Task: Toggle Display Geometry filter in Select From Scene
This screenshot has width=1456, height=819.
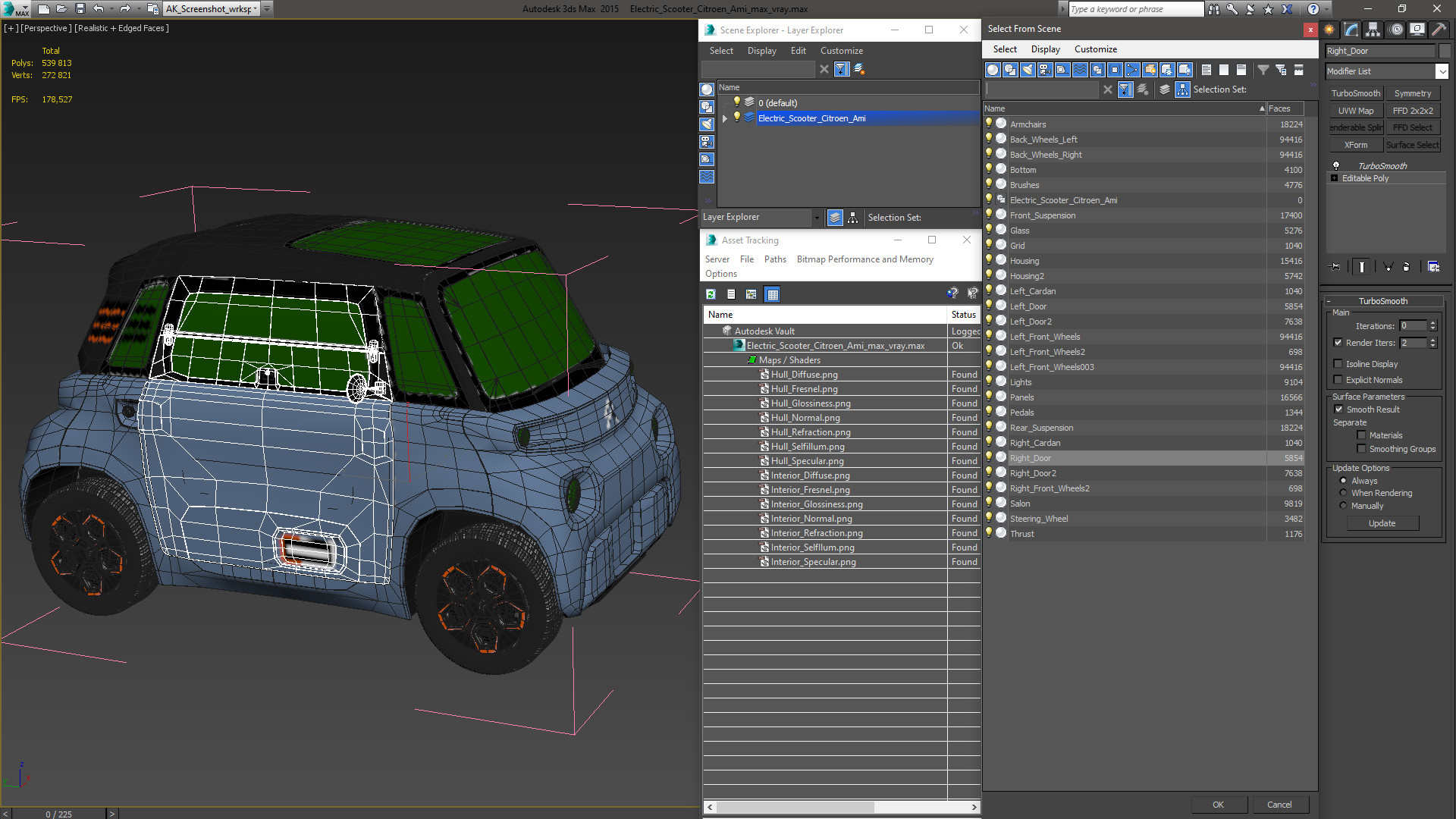Action: pyautogui.click(x=993, y=70)
